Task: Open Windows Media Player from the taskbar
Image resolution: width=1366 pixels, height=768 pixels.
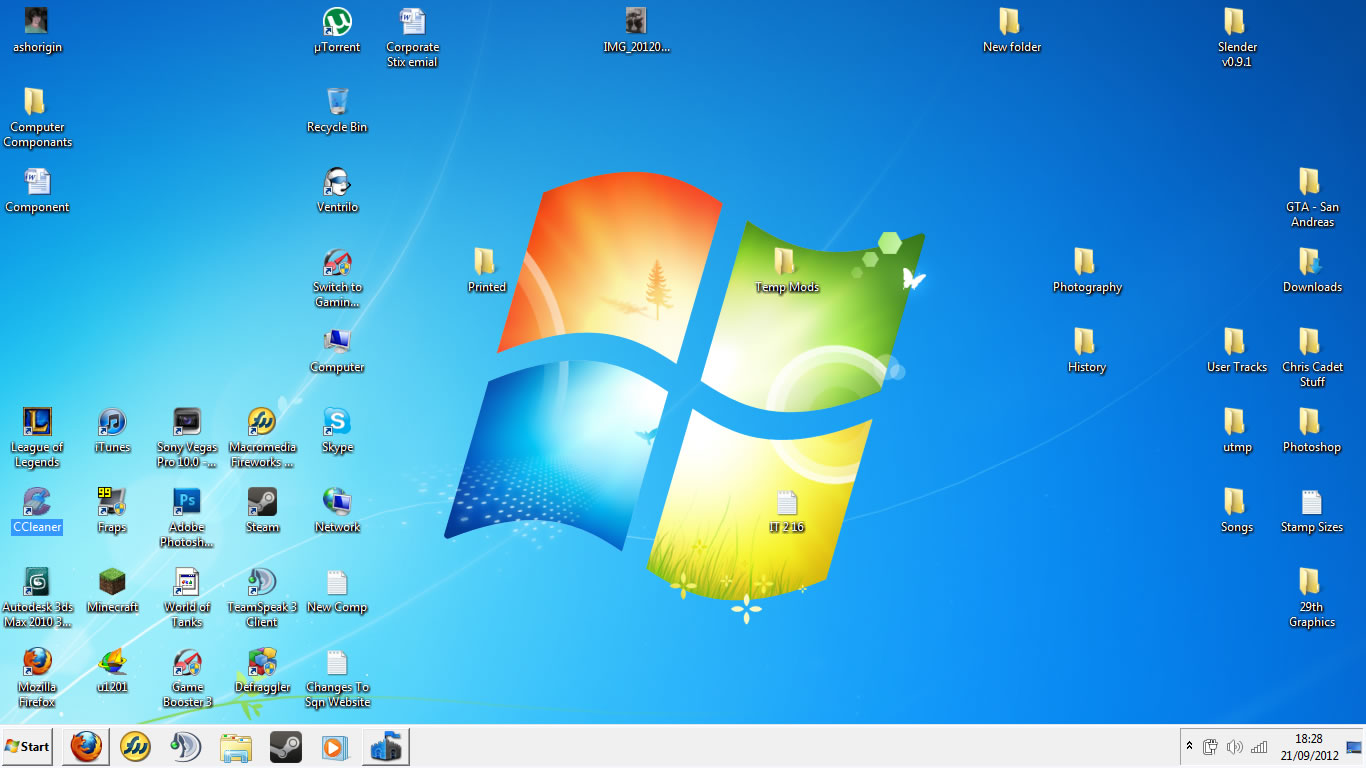Action: coord(335,746)
